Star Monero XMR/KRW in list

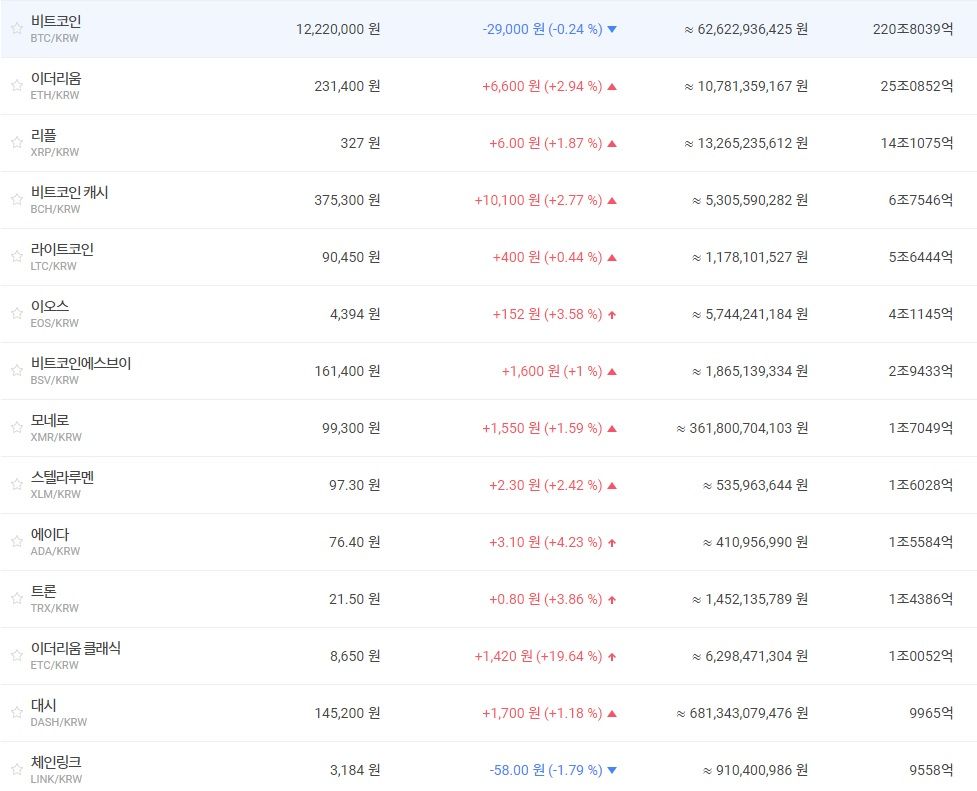[16, 428]
